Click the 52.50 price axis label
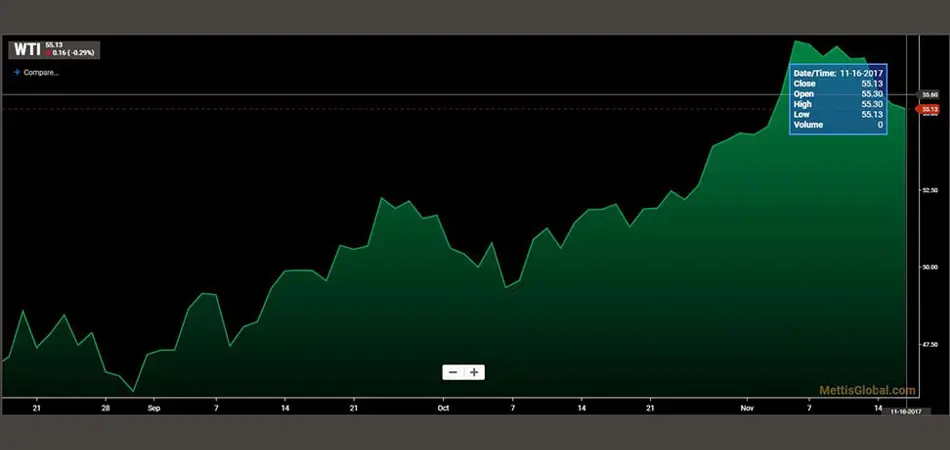Viewport: 950px width, 450px height. point(929,190)
